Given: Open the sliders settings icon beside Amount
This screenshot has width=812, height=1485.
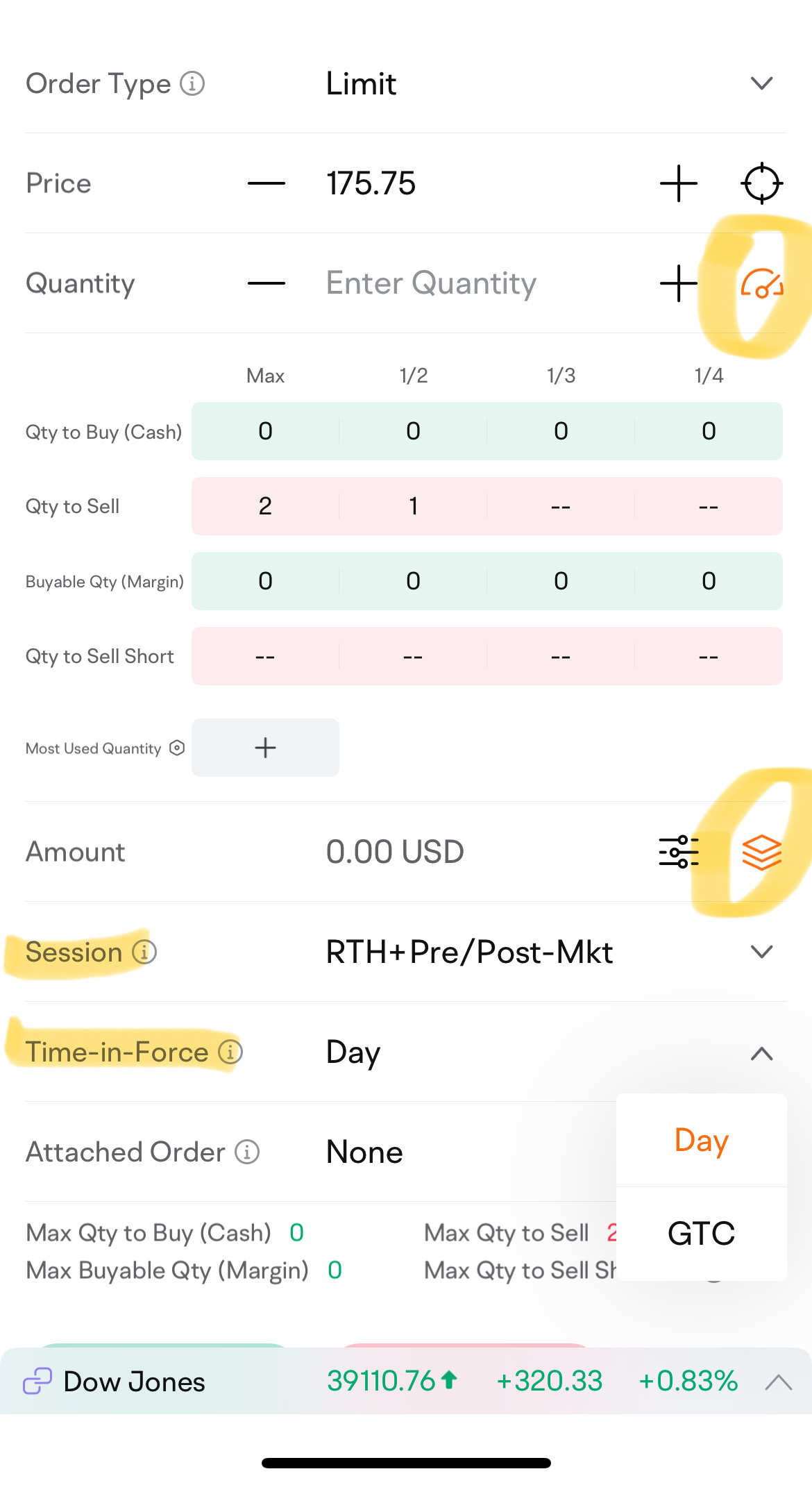Looking at the screenshot, I should pyautogui.click(x=679, y=852).
